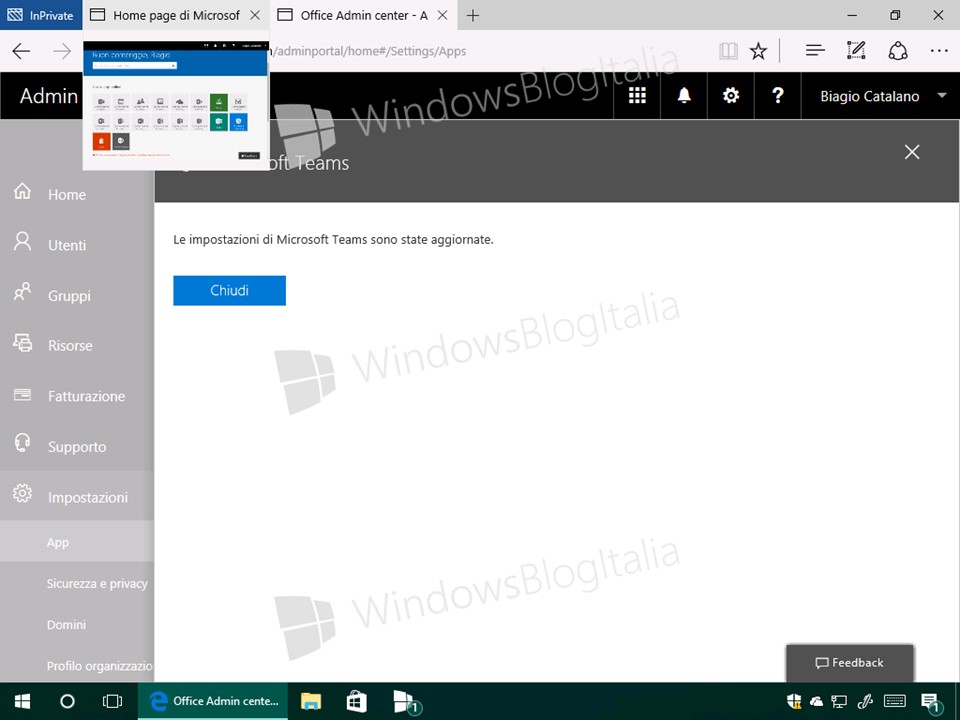Open network status in the system tray

click(839, 701)
